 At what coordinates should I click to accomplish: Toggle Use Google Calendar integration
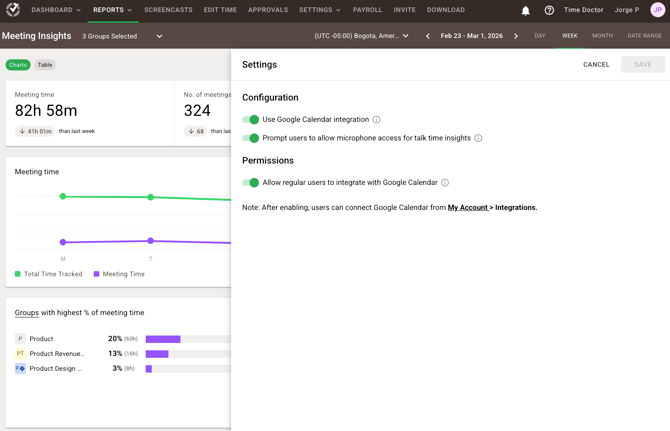(x=251, y=120)
